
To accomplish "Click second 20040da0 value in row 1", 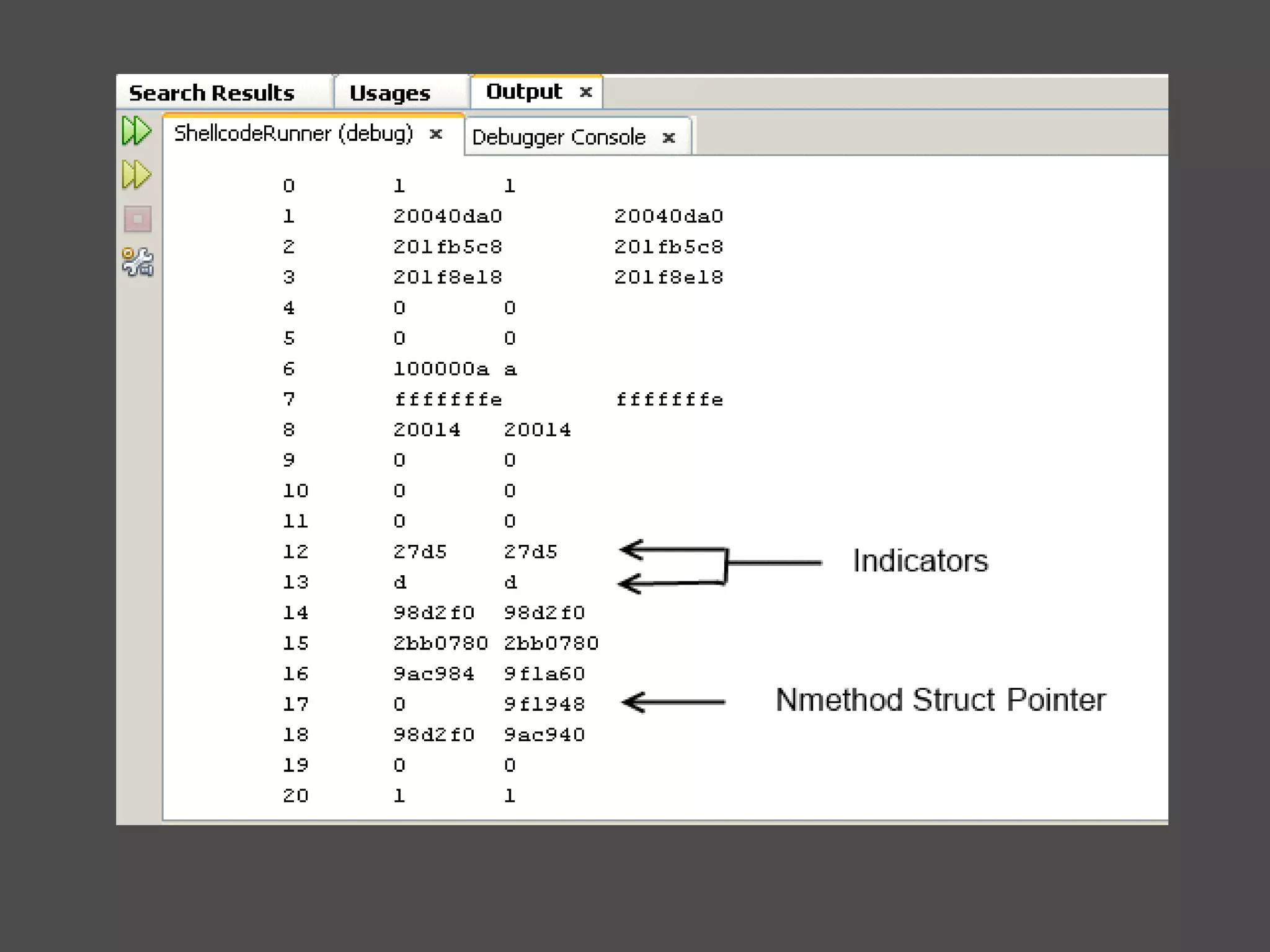I will (668, 216).
